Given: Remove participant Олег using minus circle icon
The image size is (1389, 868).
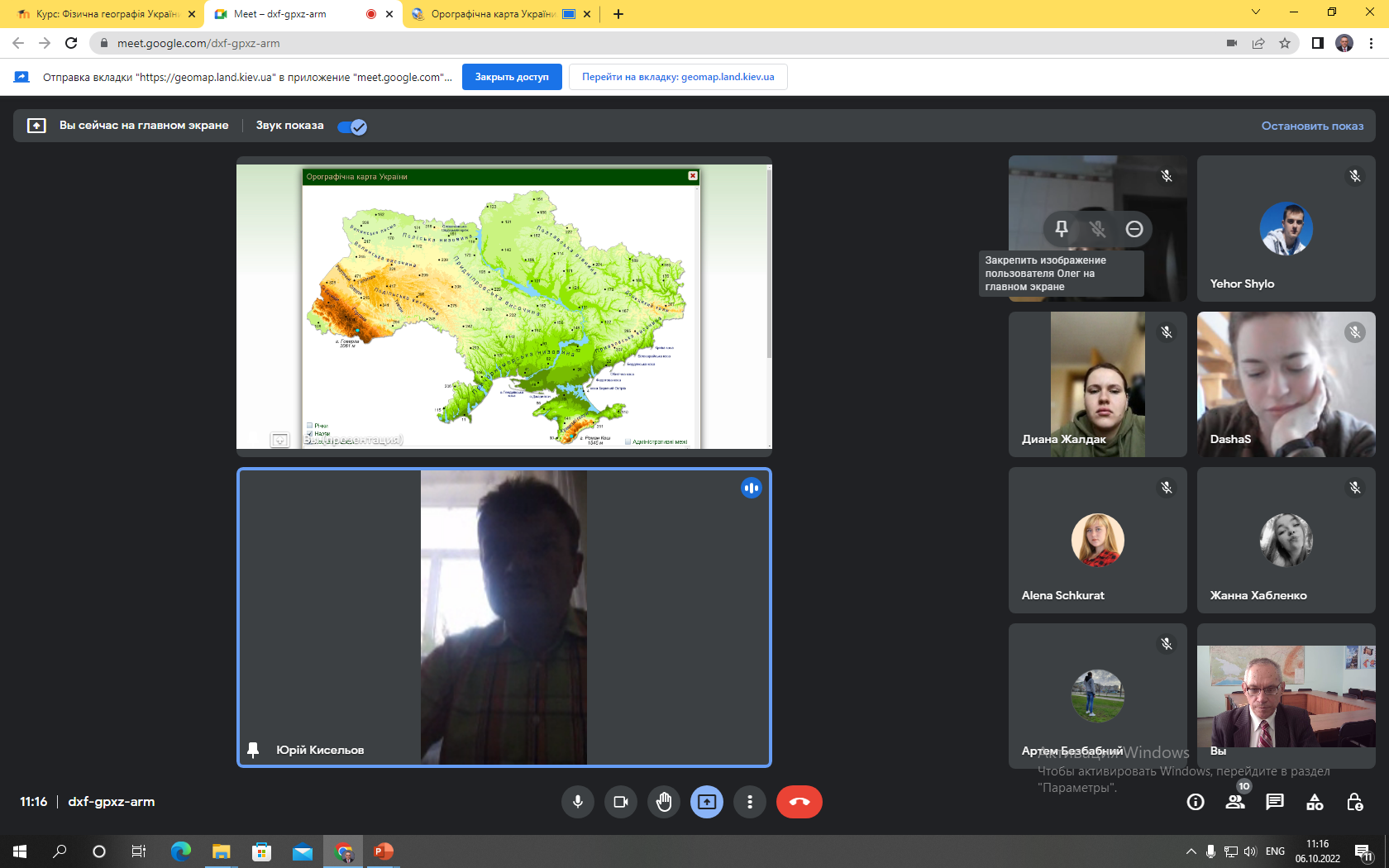Looking at the screenshot, I should click(x=1134, y=229).
